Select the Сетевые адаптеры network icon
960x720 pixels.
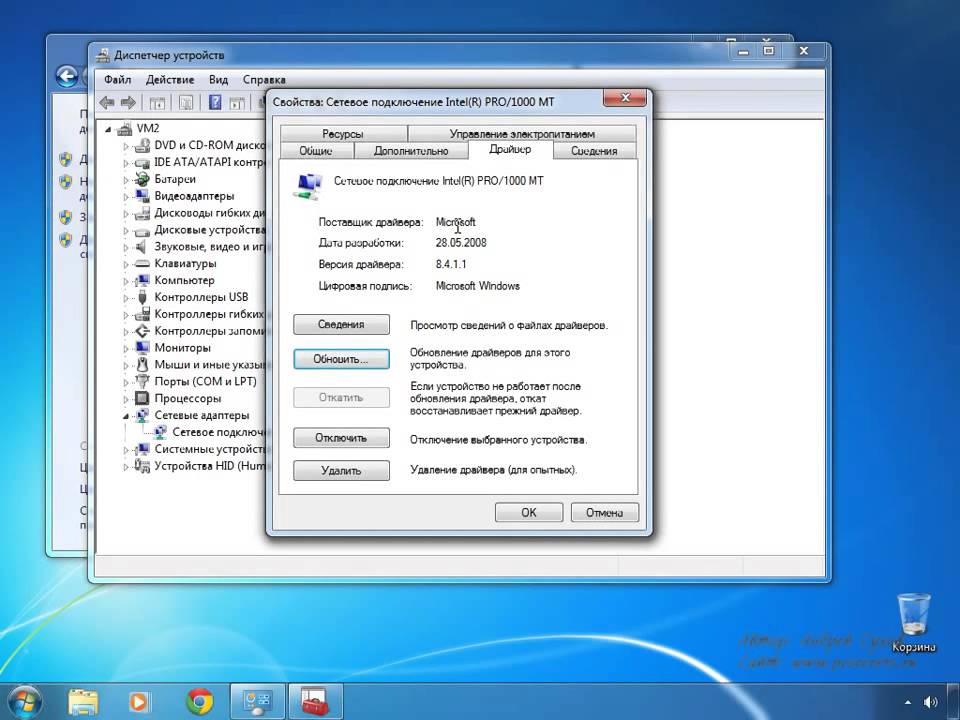(x=142, y=415)
